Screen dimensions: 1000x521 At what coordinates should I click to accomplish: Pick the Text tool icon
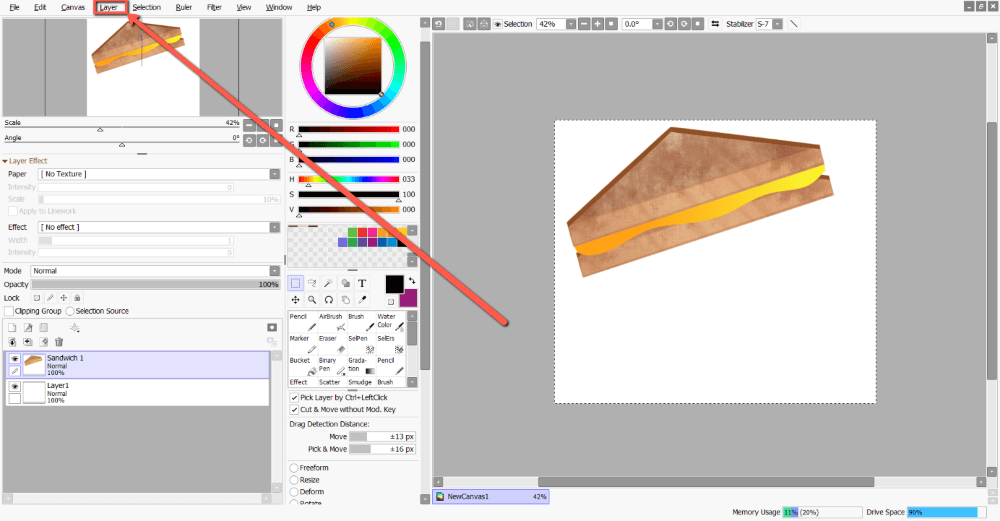pos(362,283)
